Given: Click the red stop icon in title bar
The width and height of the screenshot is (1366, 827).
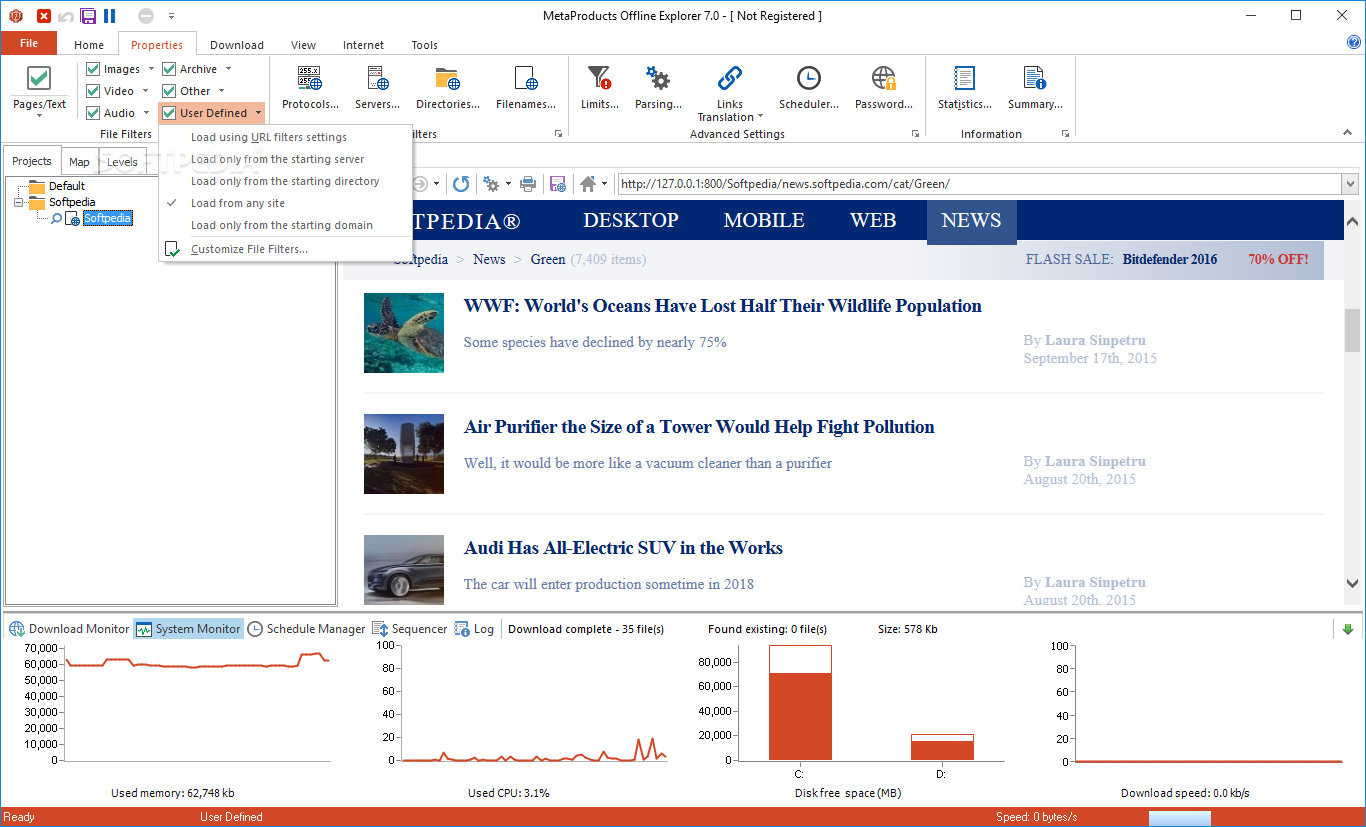Looking at the screenshot, I should 44,15.
